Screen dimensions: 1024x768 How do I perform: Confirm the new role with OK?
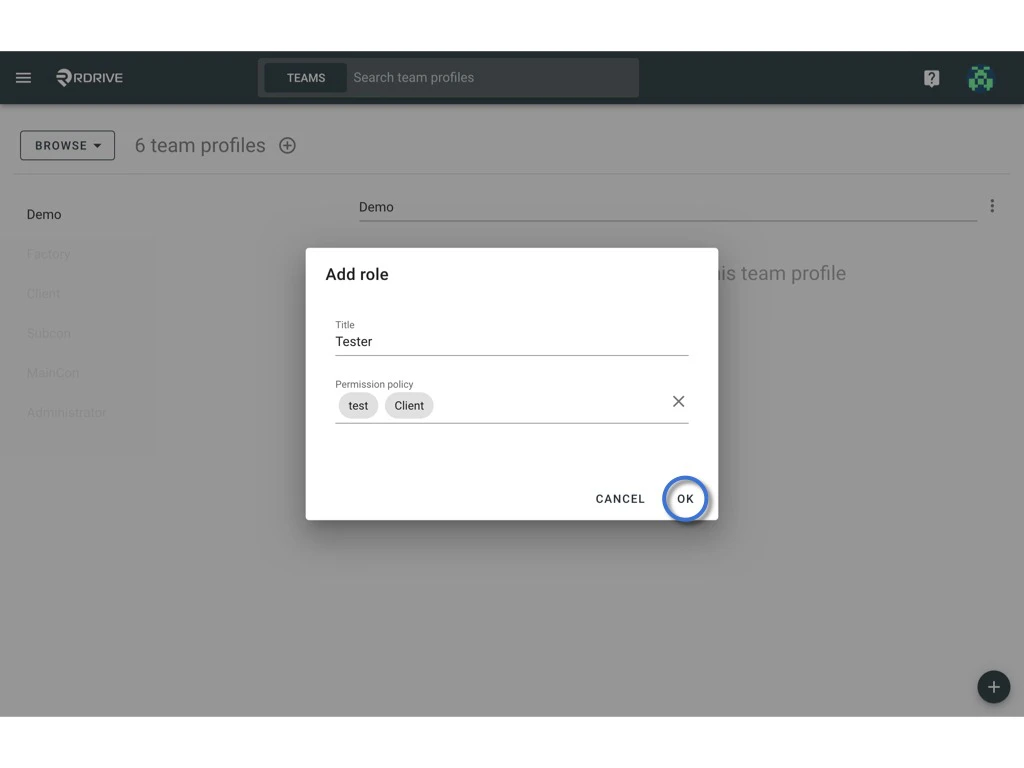(685, 498)
